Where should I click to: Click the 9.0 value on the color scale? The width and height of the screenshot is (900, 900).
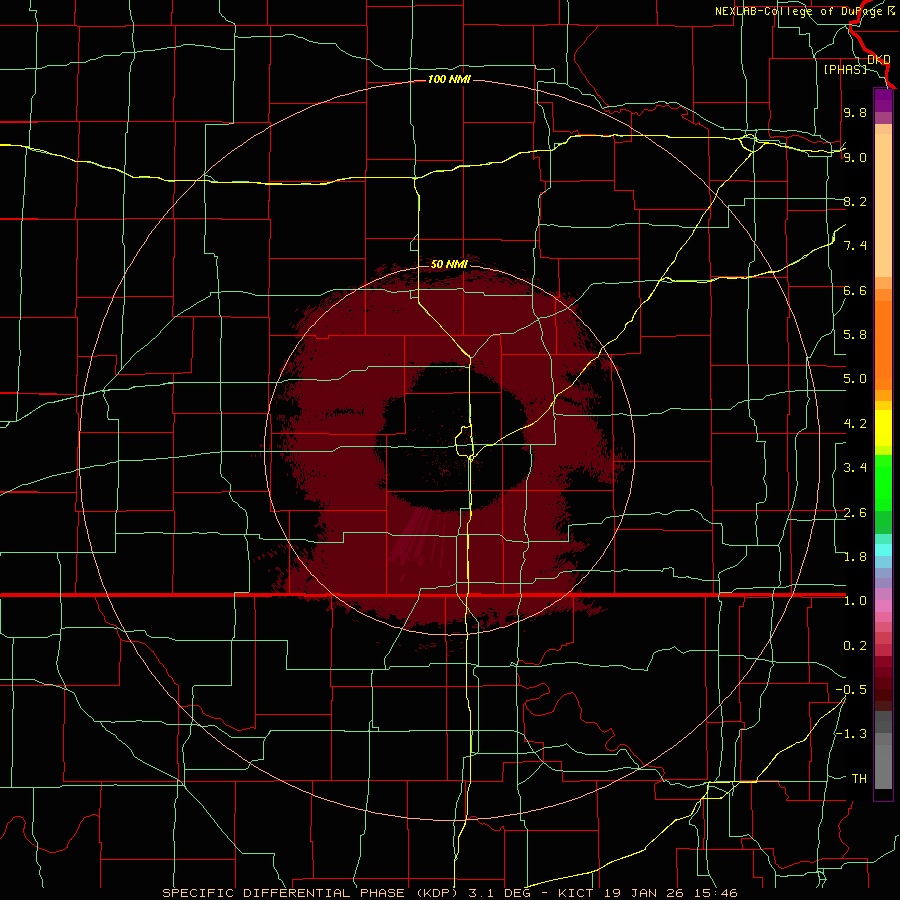pyautogui.click(x=855, y=157)
